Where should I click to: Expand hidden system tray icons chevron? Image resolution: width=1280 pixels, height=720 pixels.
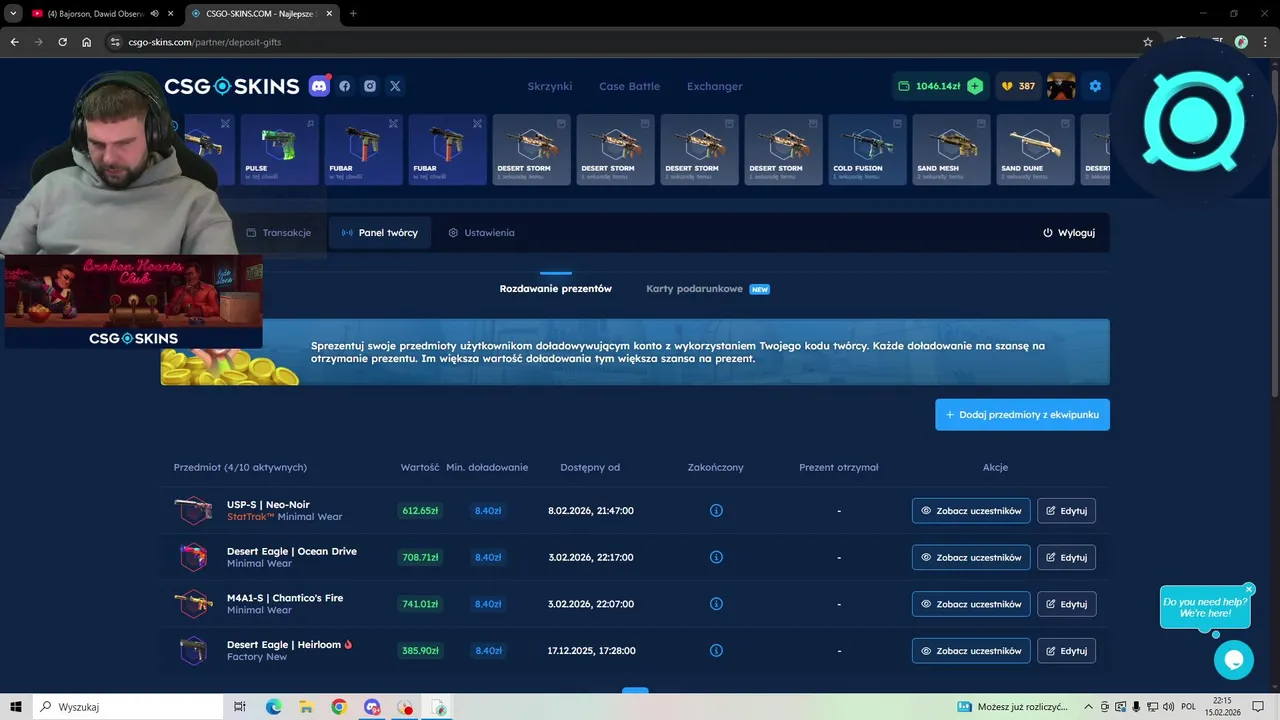pos(1088,707)
